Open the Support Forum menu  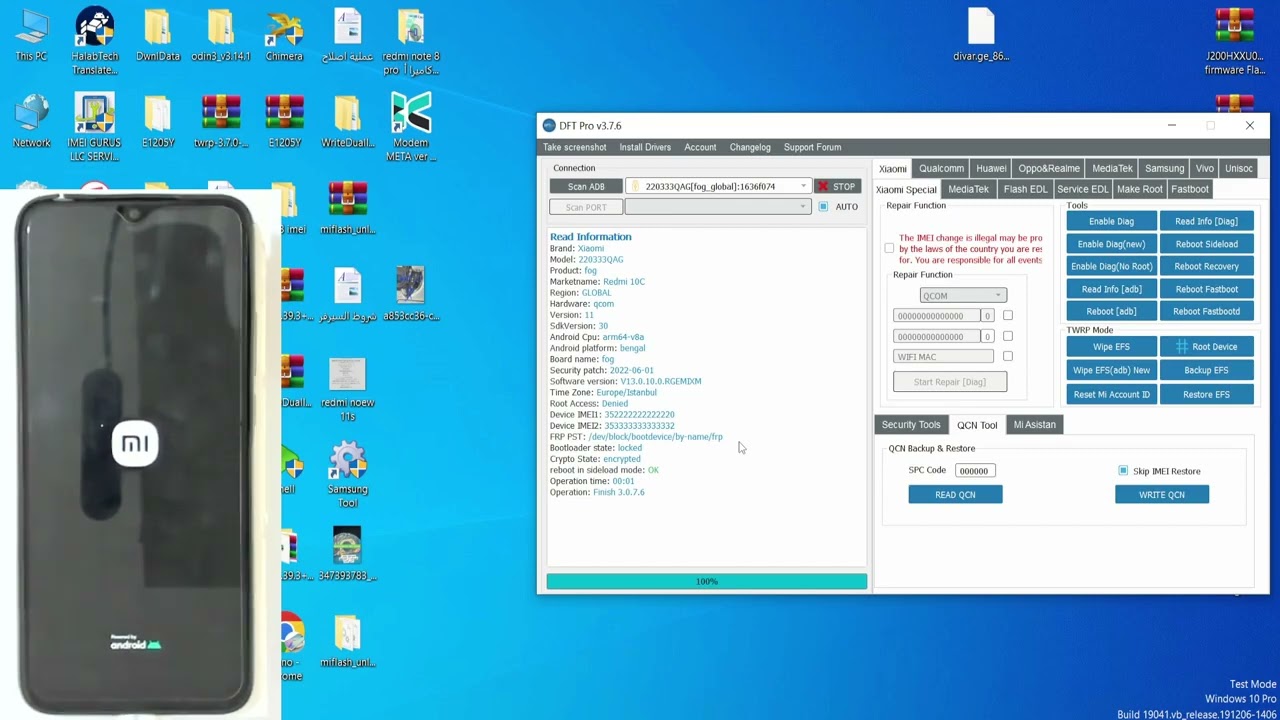pos(812,147)
